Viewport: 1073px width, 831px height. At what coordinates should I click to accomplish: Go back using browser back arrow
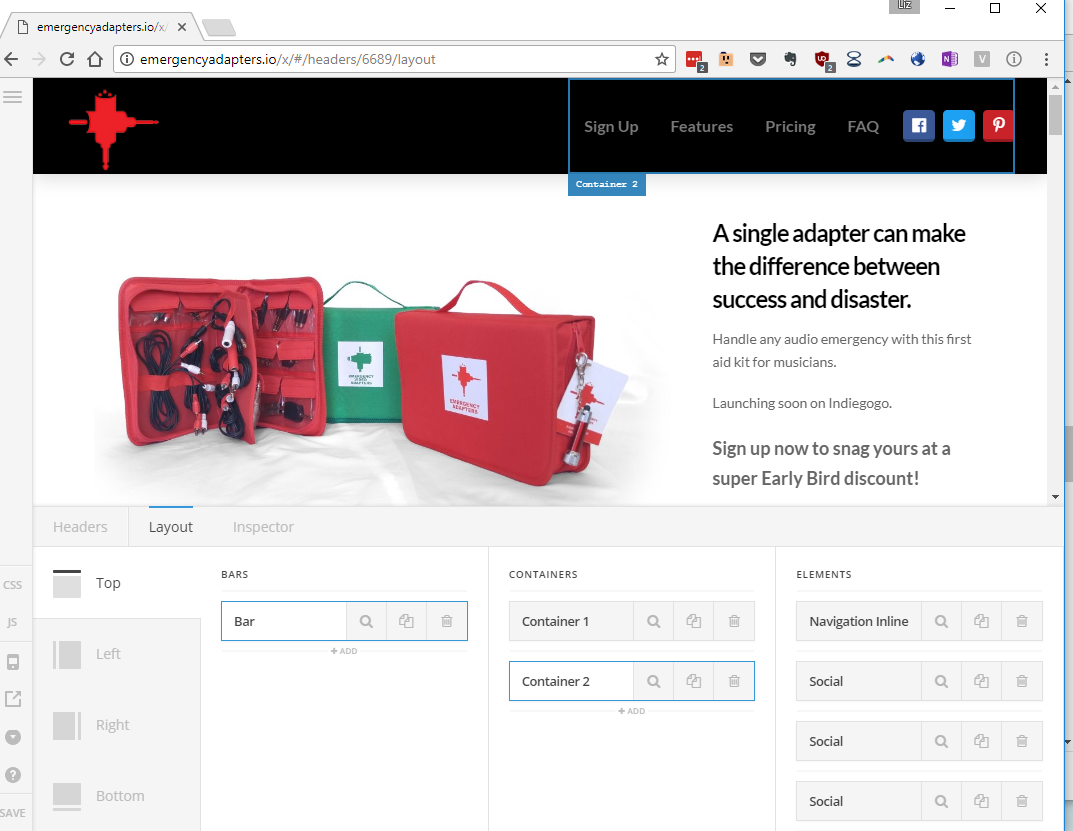tap(11, 60)
